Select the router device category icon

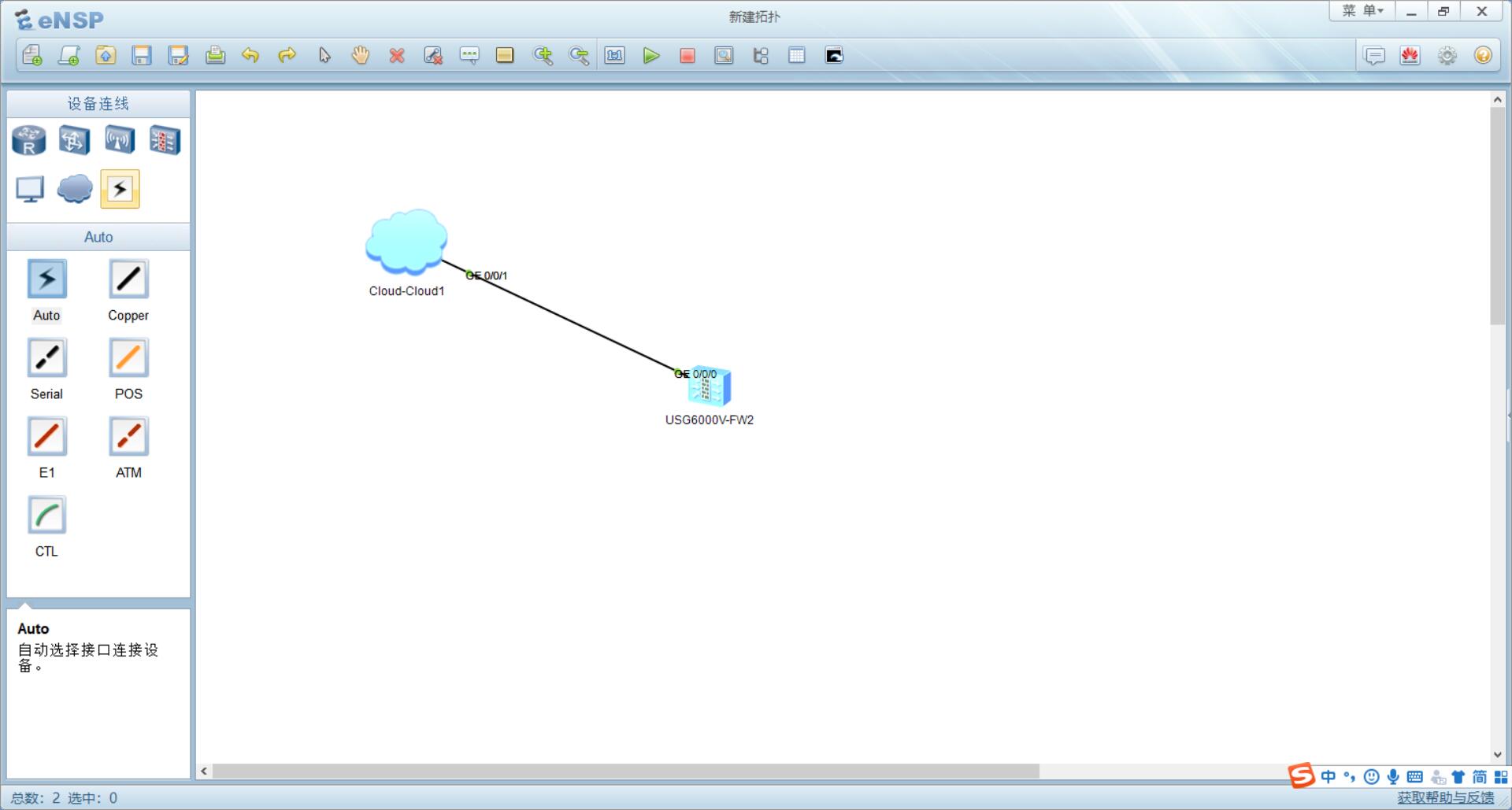coord(28,139)
